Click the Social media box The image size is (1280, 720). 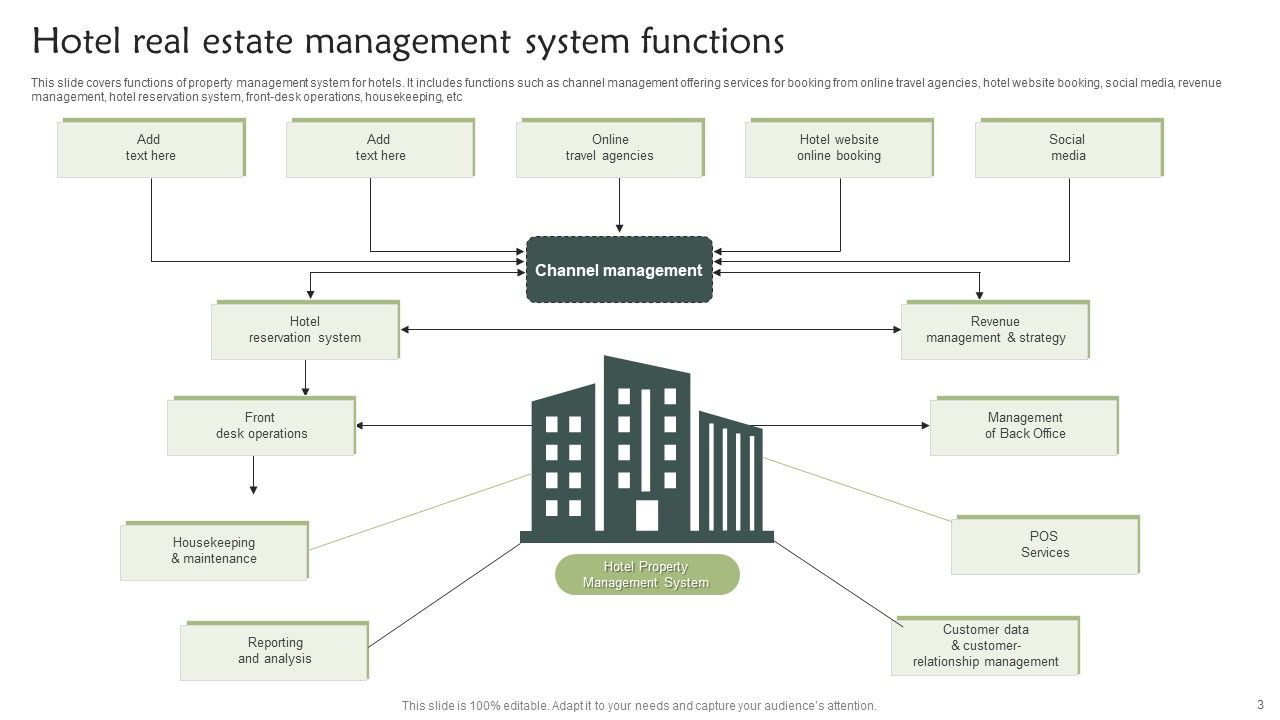(1069, 148)
